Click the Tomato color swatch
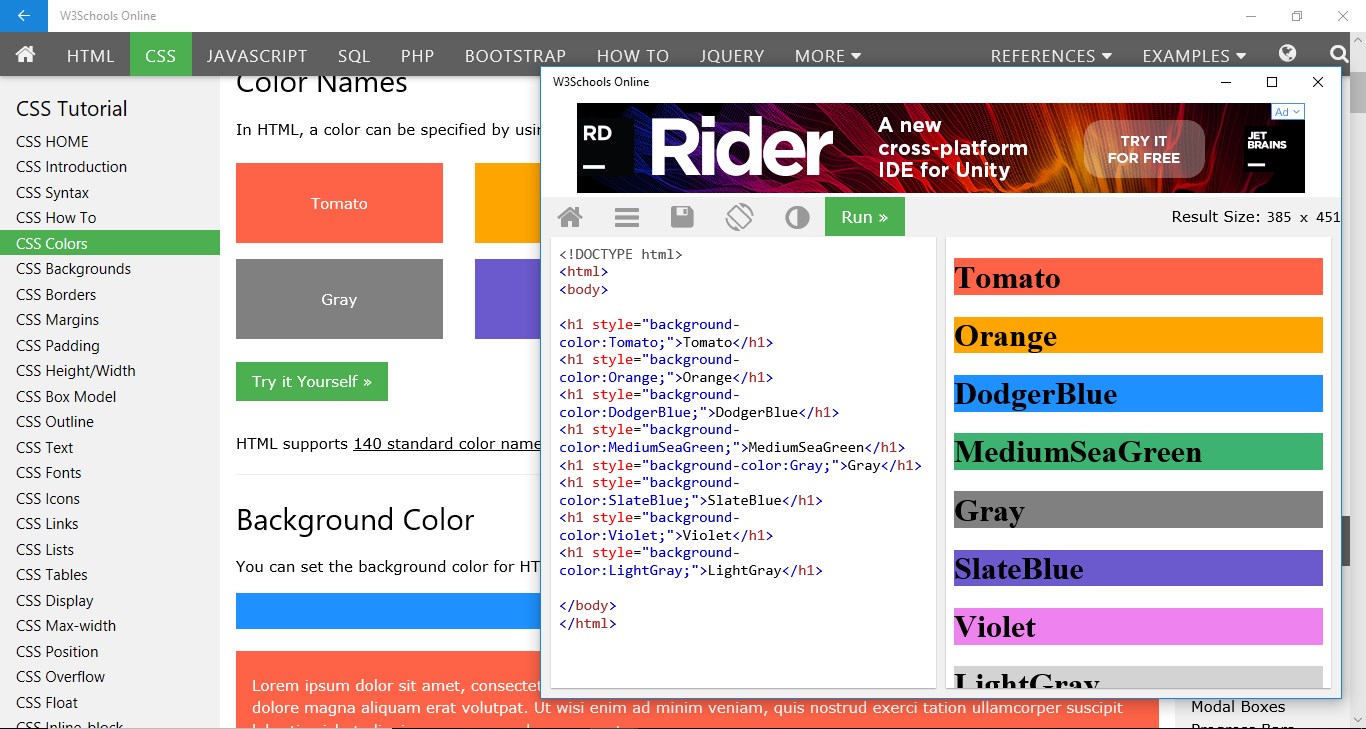 (x=339, y=203)
